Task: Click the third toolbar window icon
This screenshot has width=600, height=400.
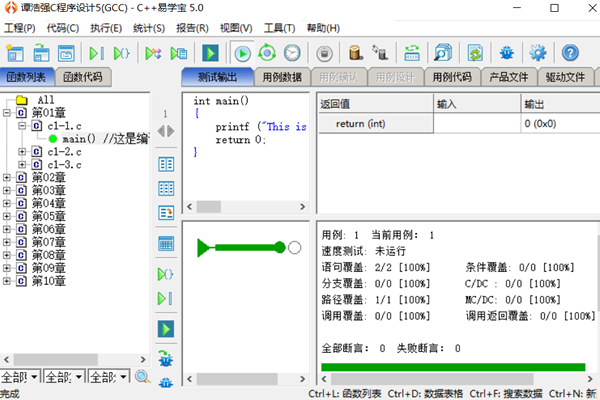Action: [x=66, y=53]
